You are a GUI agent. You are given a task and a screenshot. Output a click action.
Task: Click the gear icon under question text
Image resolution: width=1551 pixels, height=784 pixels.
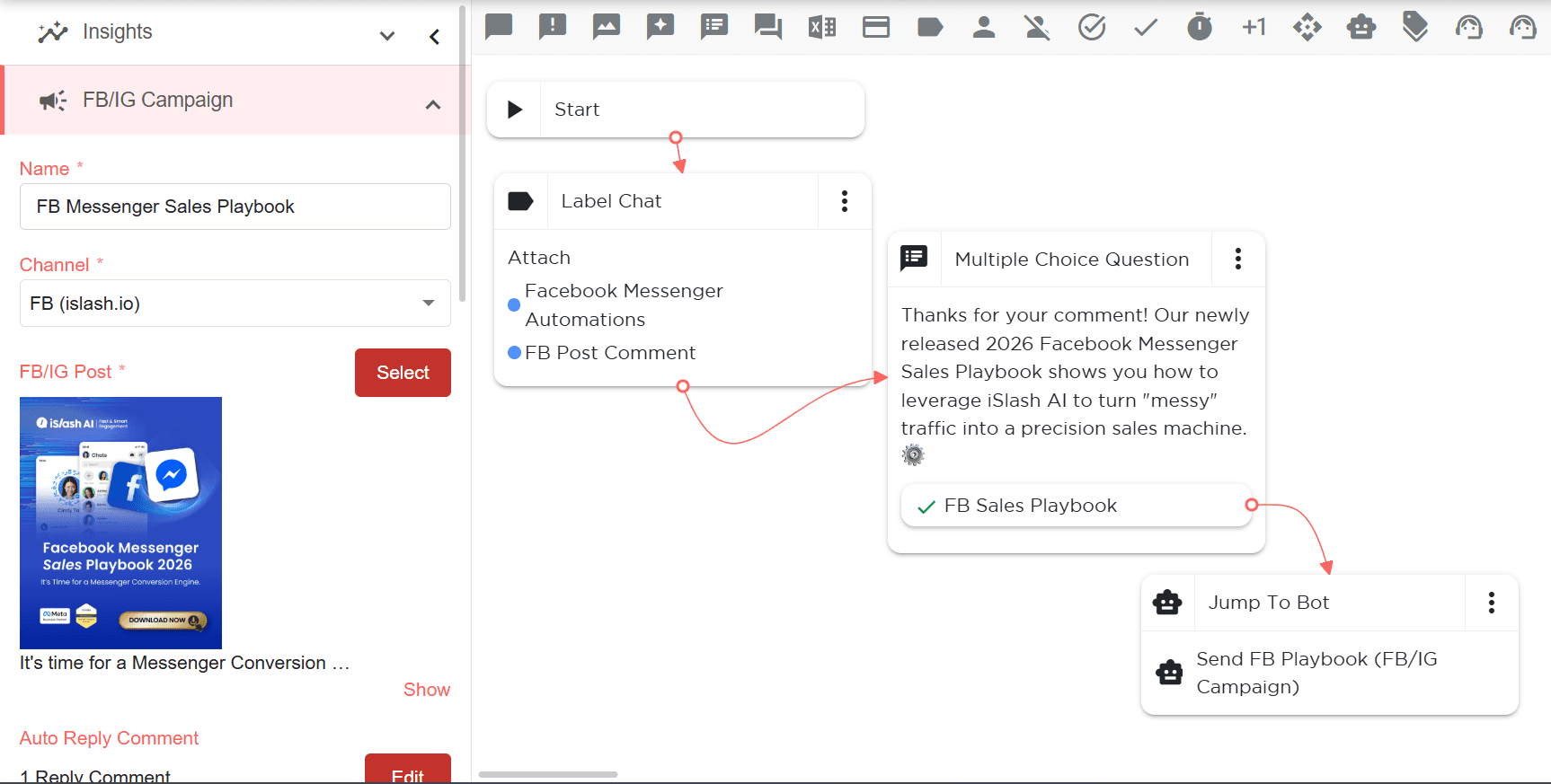point(913,455)
